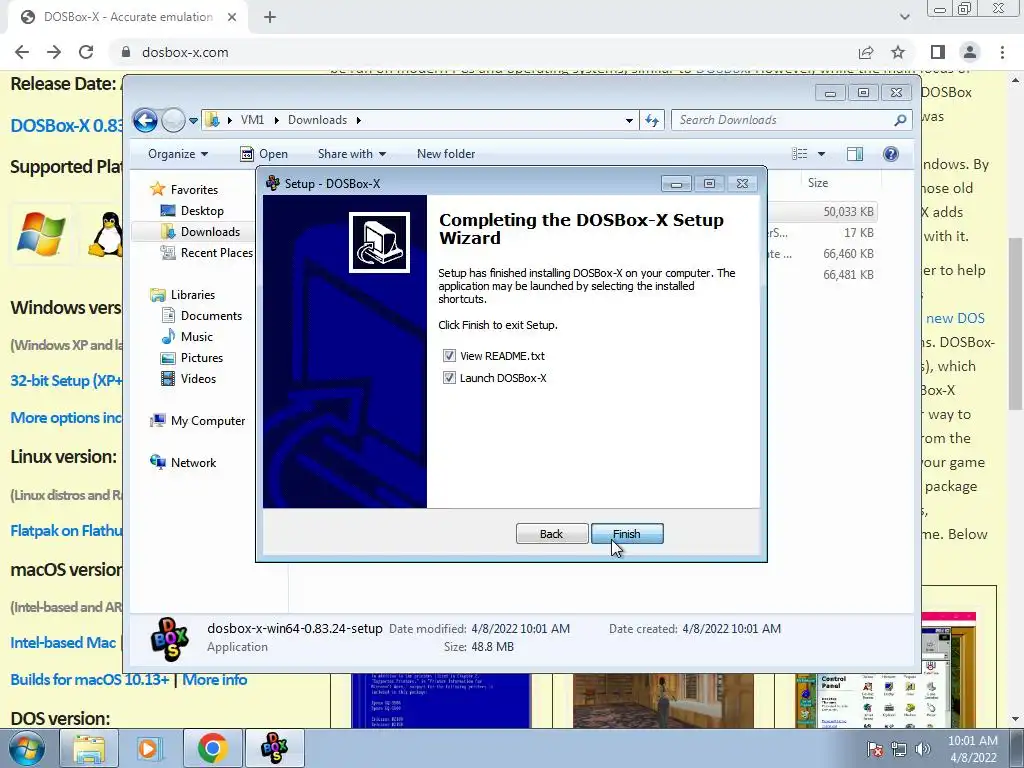
Task: Open File Explorer from the taskbar
Action: tap(89, 749)
